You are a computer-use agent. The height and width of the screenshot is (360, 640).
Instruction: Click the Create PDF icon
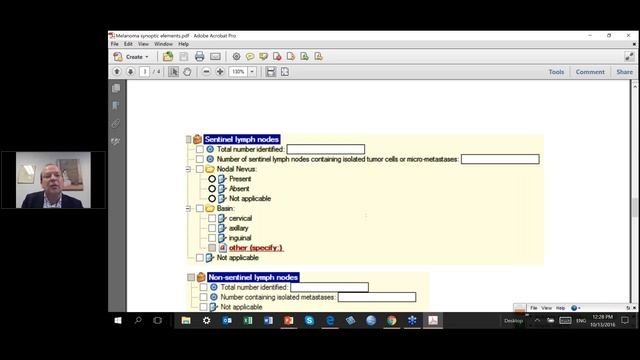[118, 56]
